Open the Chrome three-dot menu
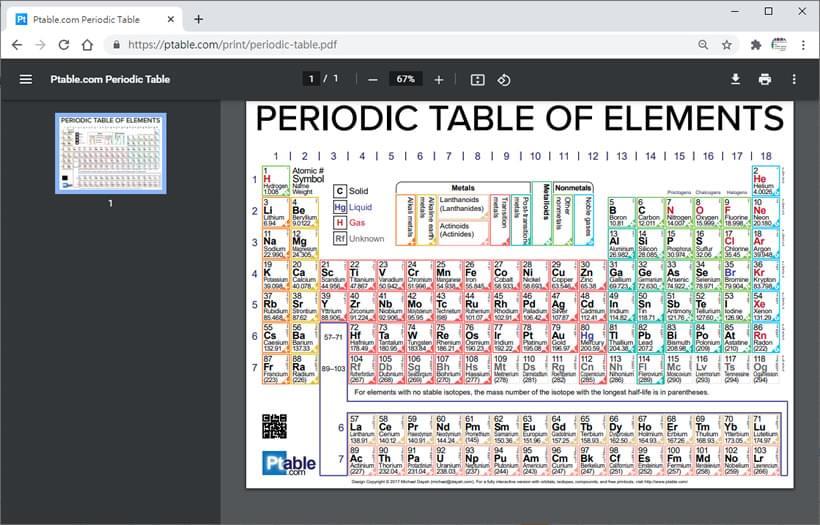Image resolution: width=820 pixels, height=525 pixels. click(803, 45)
